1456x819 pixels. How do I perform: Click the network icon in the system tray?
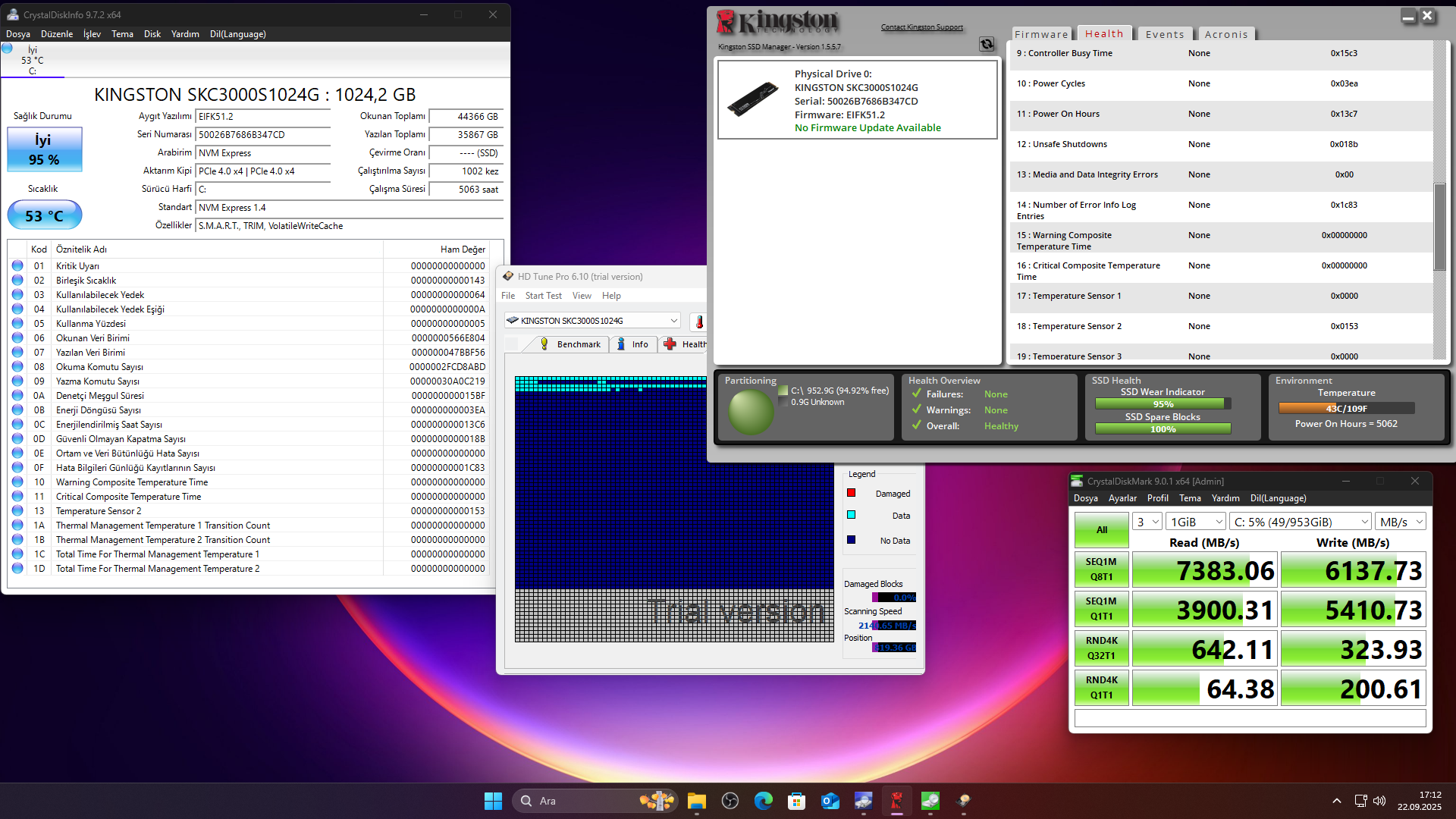[1360, 801]
